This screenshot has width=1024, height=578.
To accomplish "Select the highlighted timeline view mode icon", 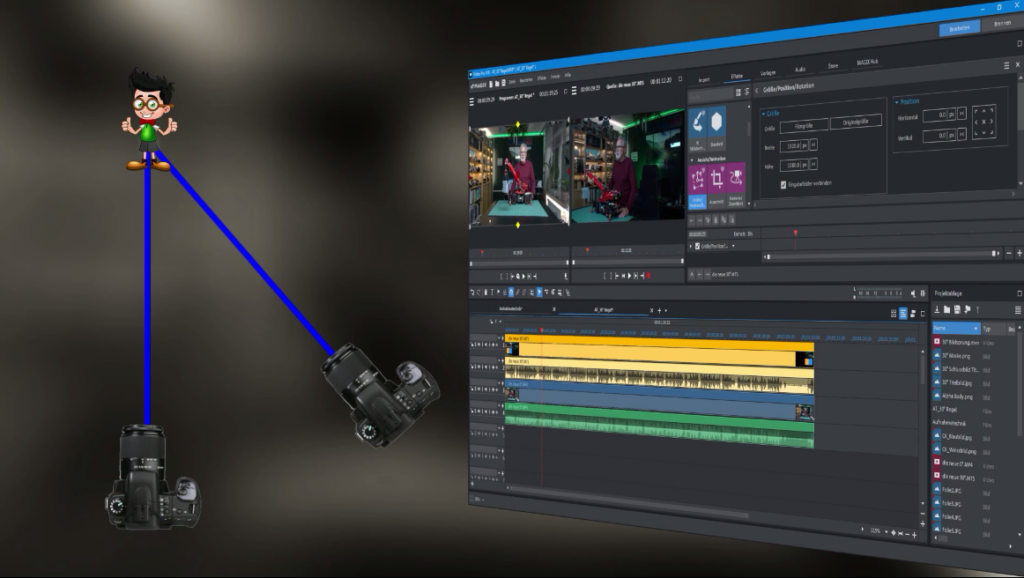I will coord(903,313).
